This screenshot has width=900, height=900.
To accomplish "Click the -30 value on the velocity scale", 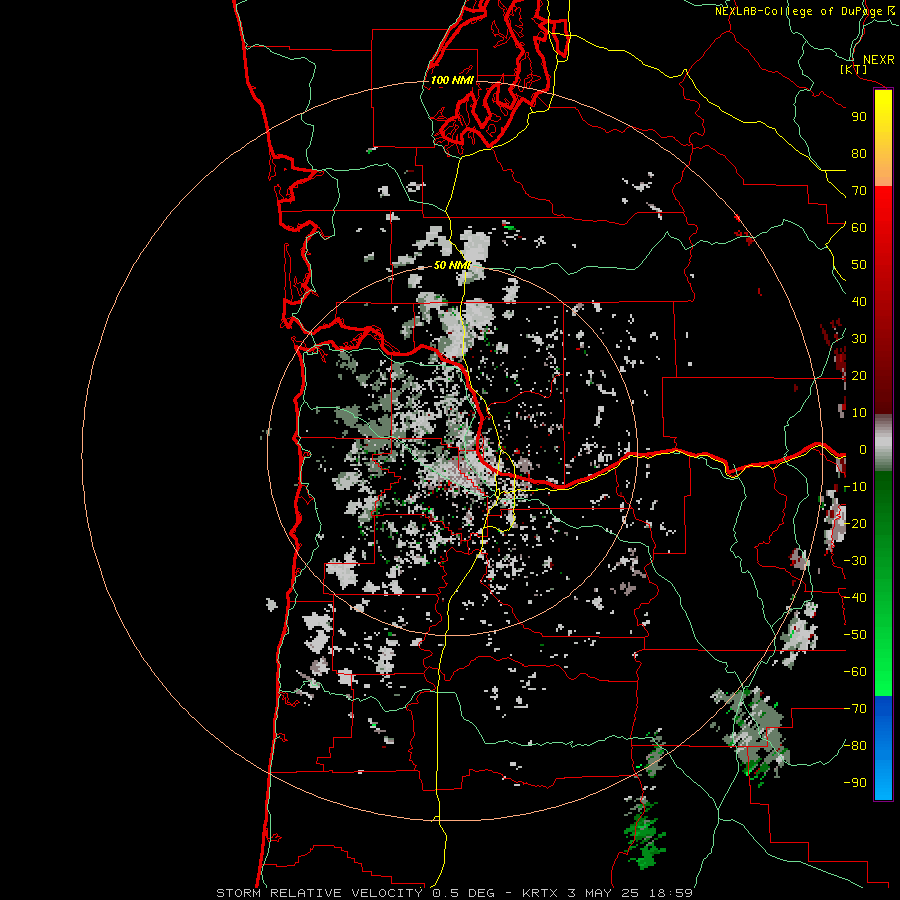I will [855, 561].
